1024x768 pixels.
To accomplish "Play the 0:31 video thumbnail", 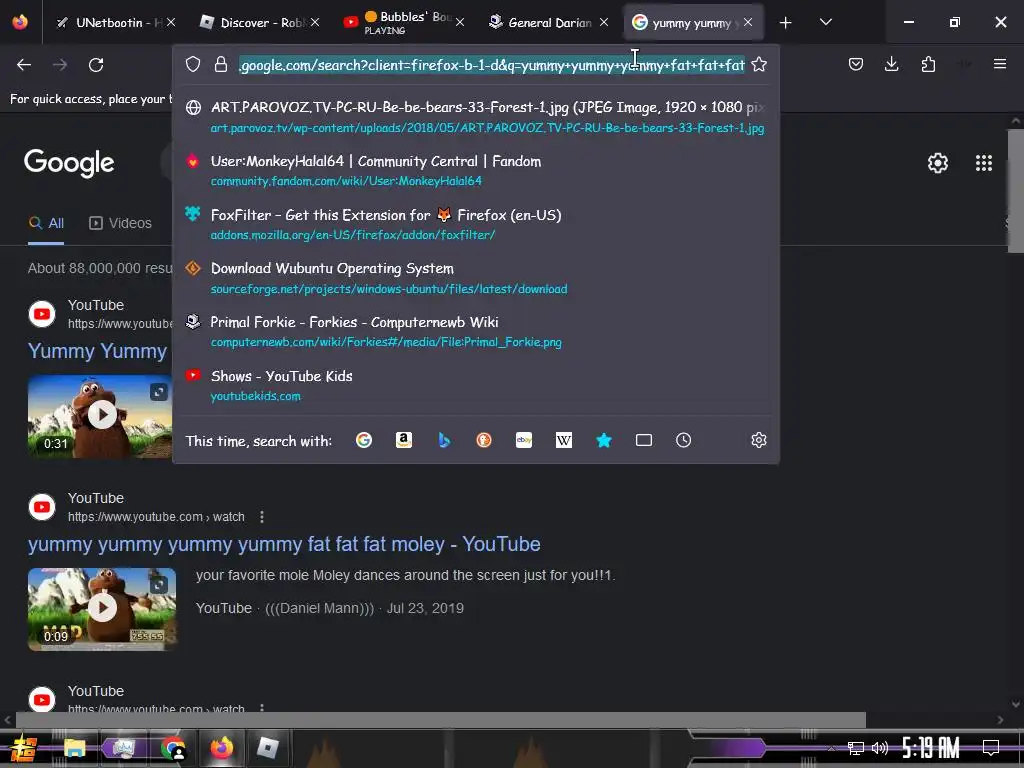I will point(100,415).
